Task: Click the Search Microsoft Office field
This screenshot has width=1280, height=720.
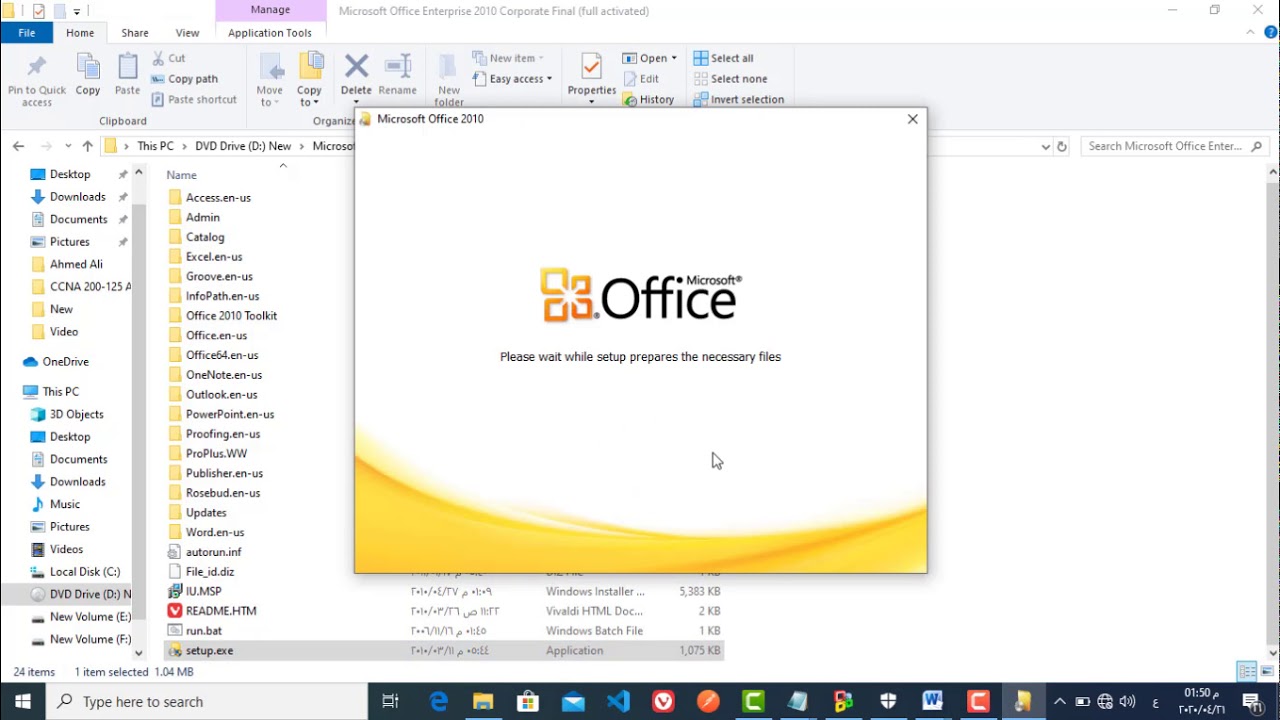Action: (x=1175, y=146)
